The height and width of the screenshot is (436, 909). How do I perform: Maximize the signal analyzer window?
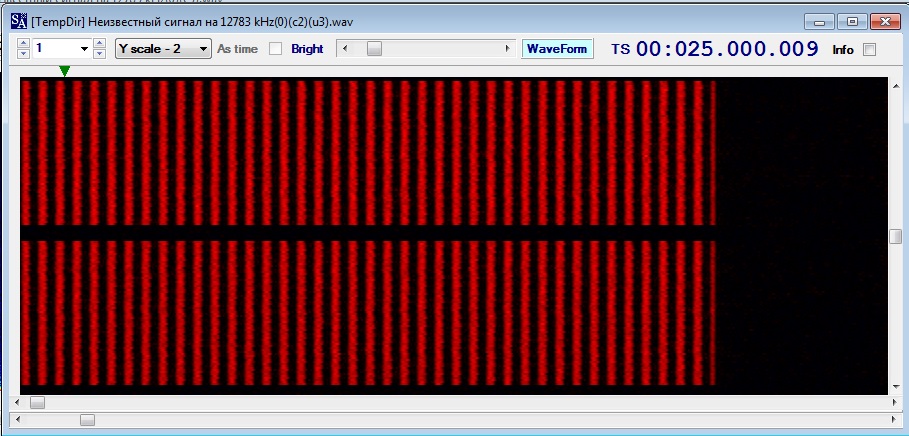pyautogui.click(x=852, y=22)
